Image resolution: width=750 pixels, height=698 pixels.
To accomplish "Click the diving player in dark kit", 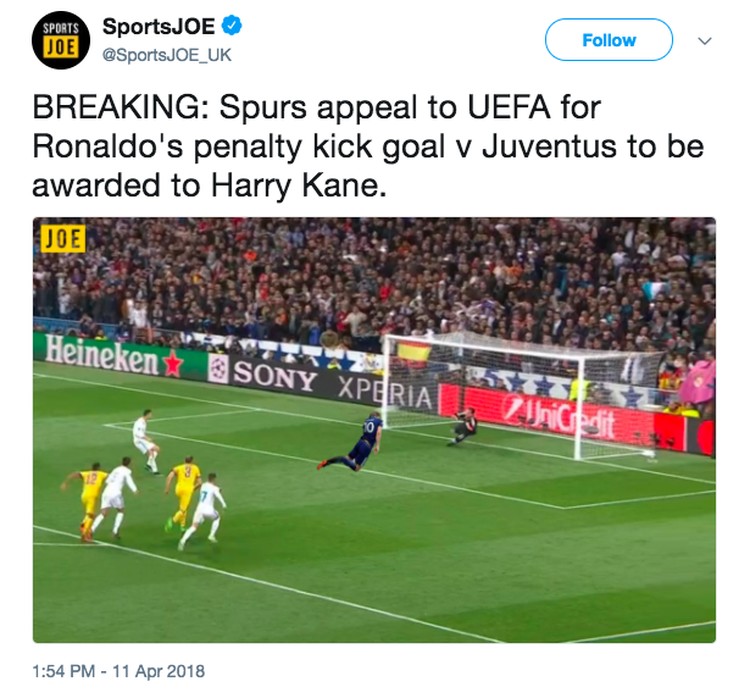I will [x=353, y=442].
